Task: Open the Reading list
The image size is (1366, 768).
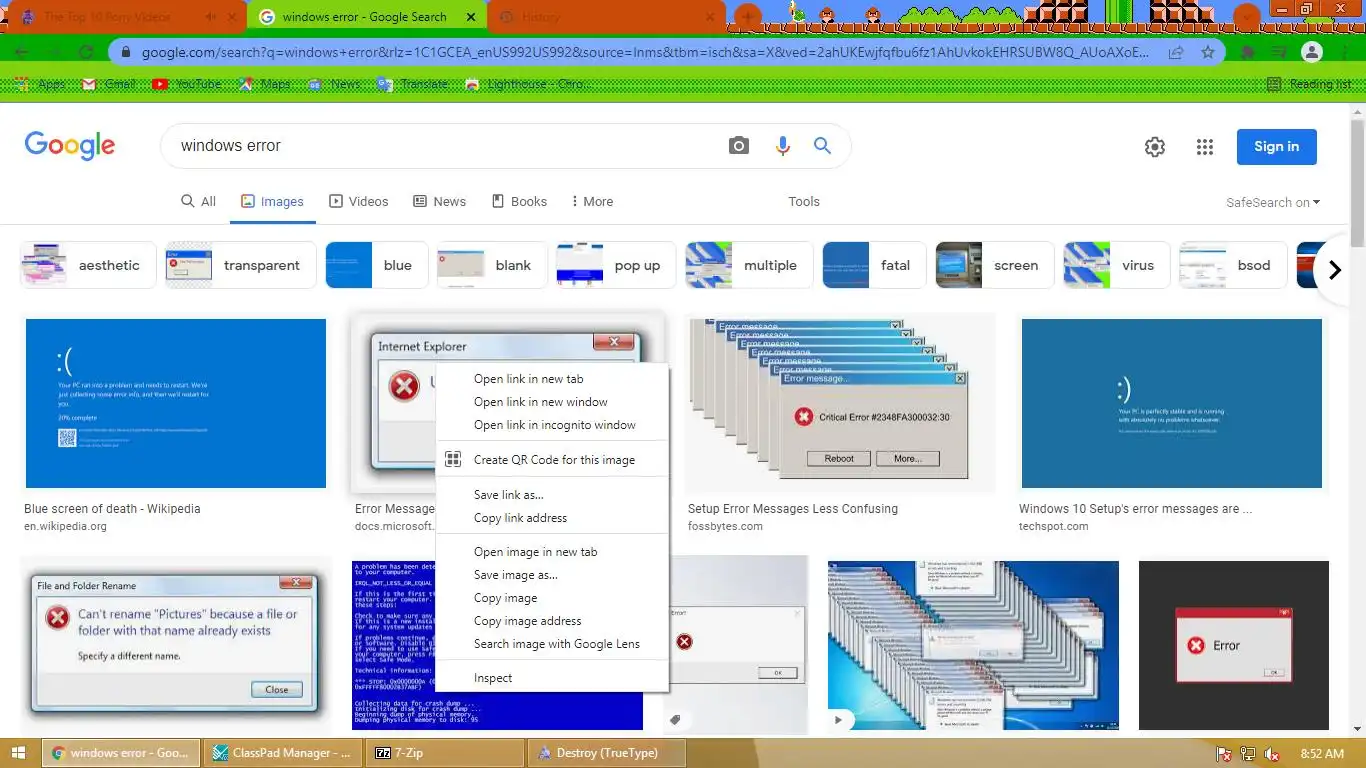Action: 1309,84
